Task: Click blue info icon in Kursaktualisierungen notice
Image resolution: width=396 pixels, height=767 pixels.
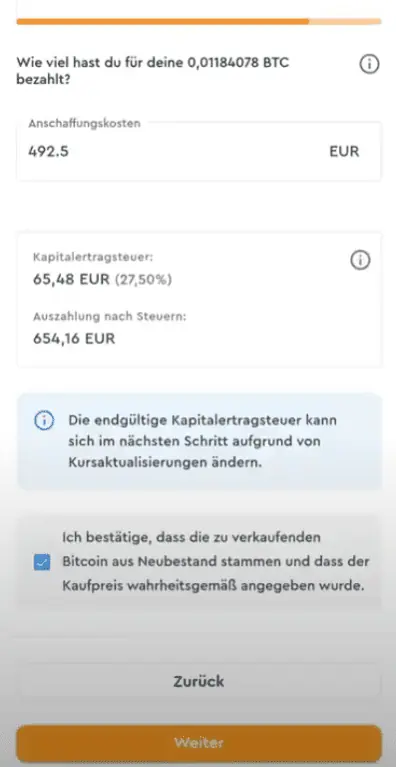Action: pyautogui.click(x=44, y=421)
